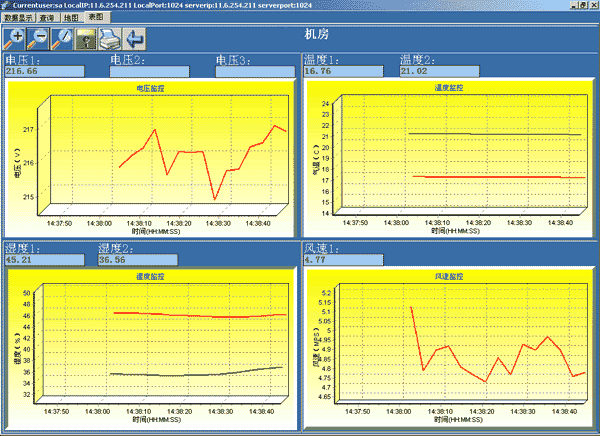Image resolution: width=600 pixels, height=436 pixels.
Task: Click the 湿度1 value field
Action: (x=44, y=260)
